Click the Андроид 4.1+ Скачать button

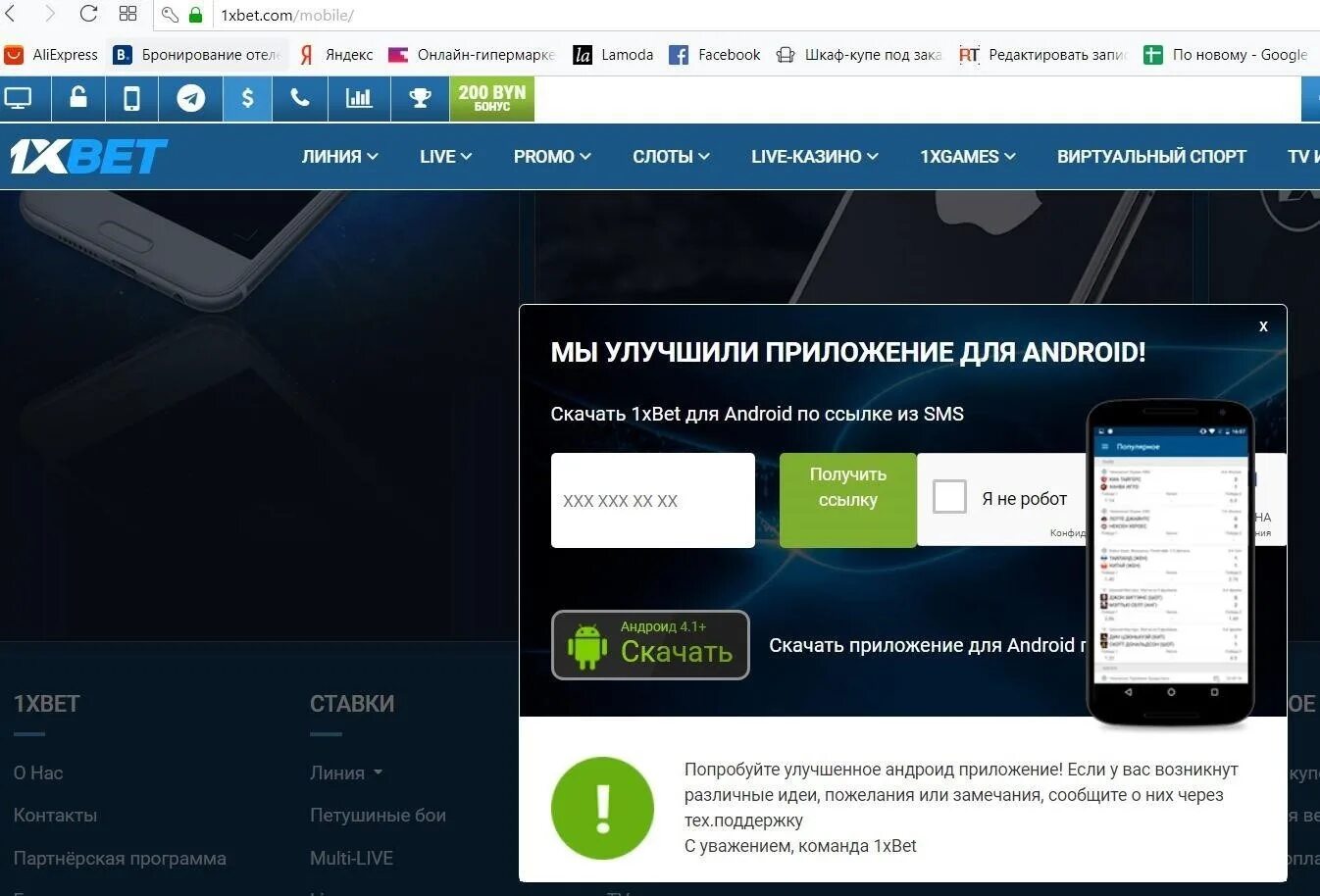tap(650, 645)
